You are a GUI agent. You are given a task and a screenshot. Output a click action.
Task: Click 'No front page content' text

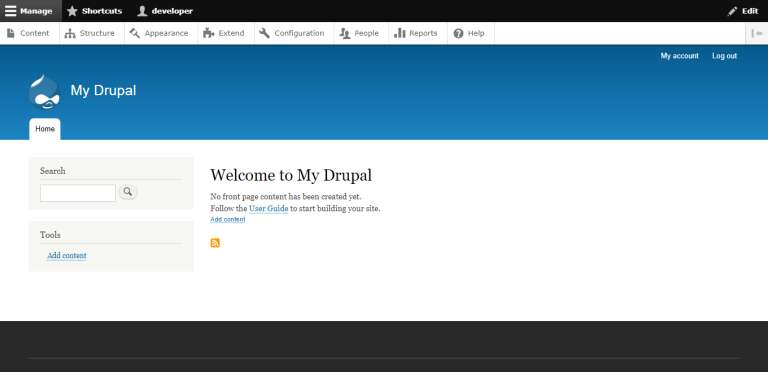286,197
